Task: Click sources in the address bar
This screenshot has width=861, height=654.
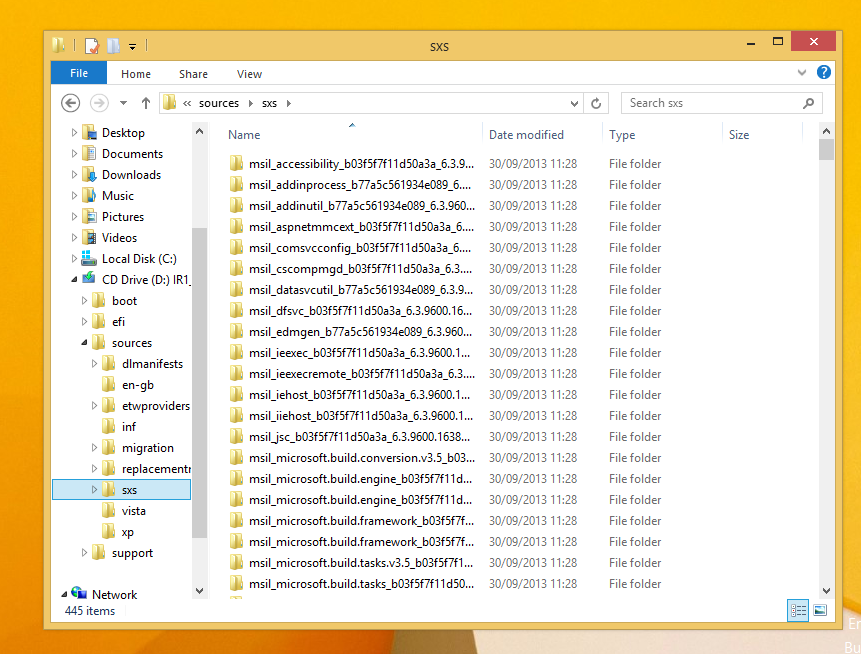Action: point(219,103)
